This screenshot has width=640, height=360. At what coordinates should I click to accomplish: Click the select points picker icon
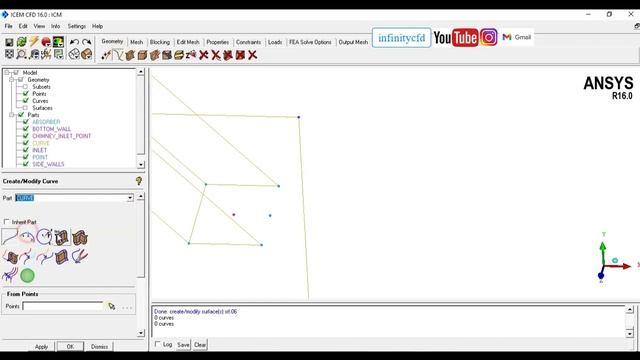click(111, 306)
